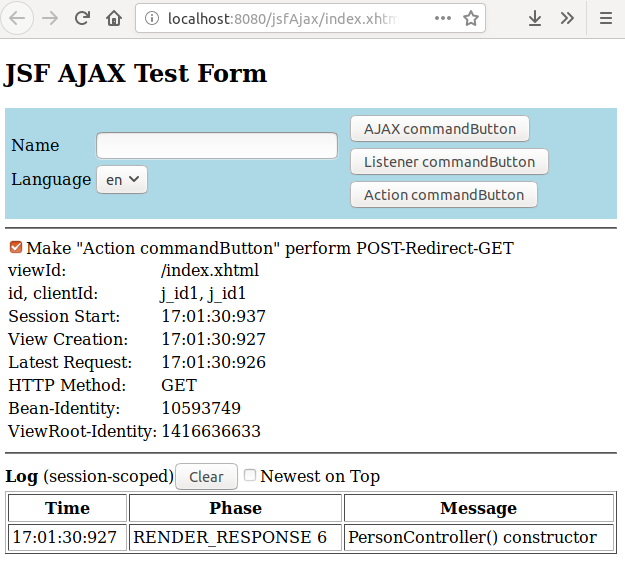Image resolution: width=625 pixels, height=580 pixels.
Task: Click the browser Back arrow button
Action: pos(20,18)
